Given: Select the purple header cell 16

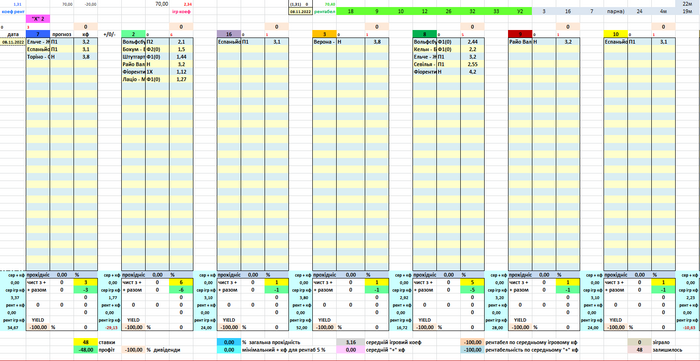Looking at the screenshot, I should [229, 34].
